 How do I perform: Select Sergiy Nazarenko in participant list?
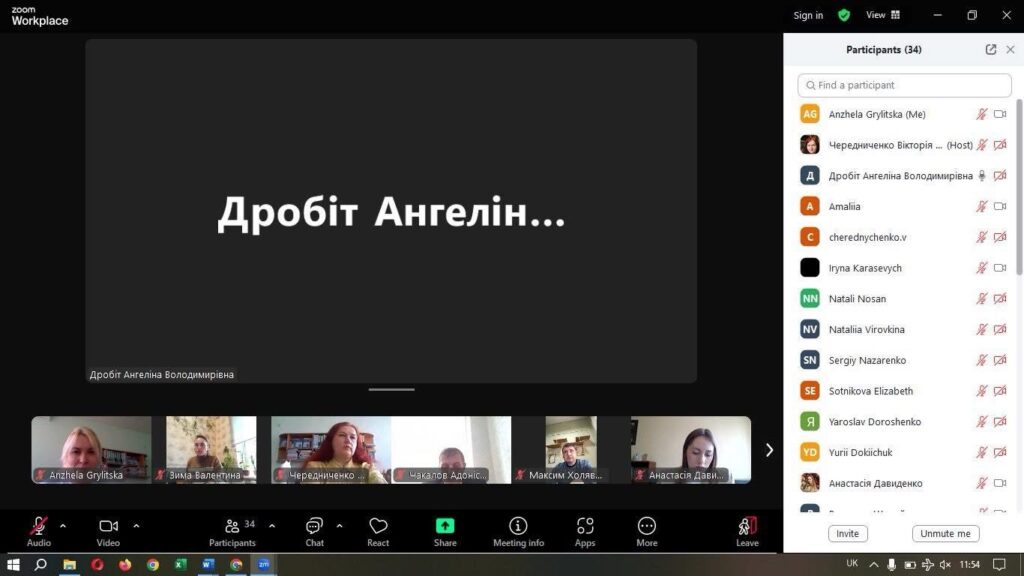tap(867, 360)
